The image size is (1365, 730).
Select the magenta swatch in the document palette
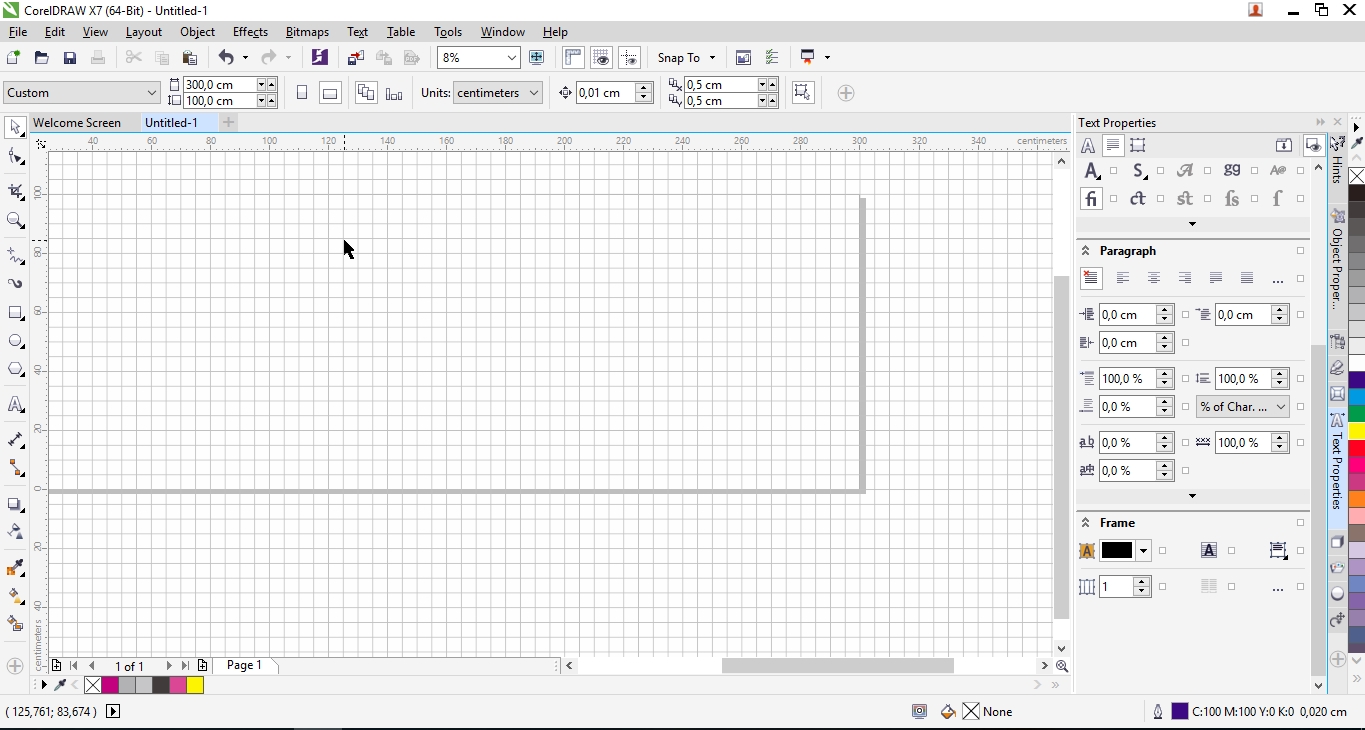[x=111, y=686]
